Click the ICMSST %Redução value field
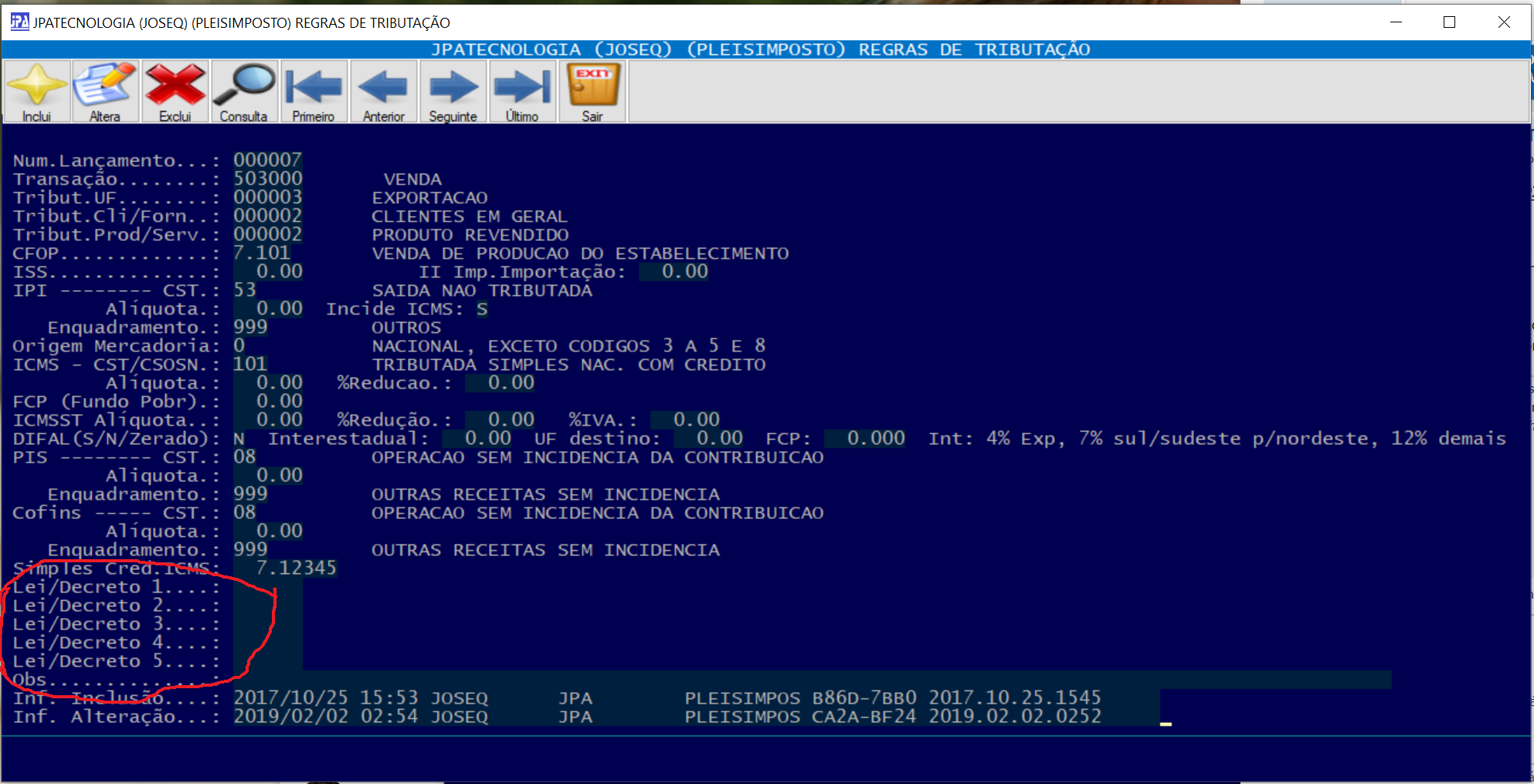 [500, 419]
